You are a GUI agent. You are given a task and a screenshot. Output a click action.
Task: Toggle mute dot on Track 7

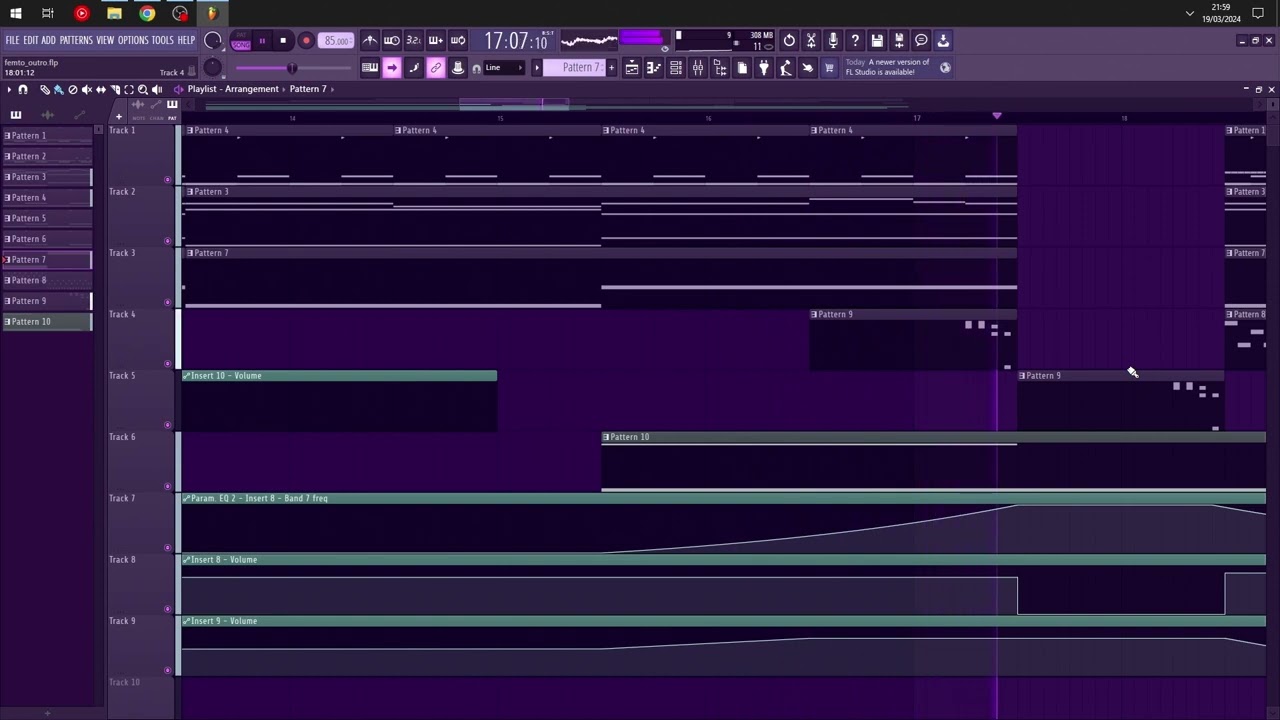coord(167,547)
